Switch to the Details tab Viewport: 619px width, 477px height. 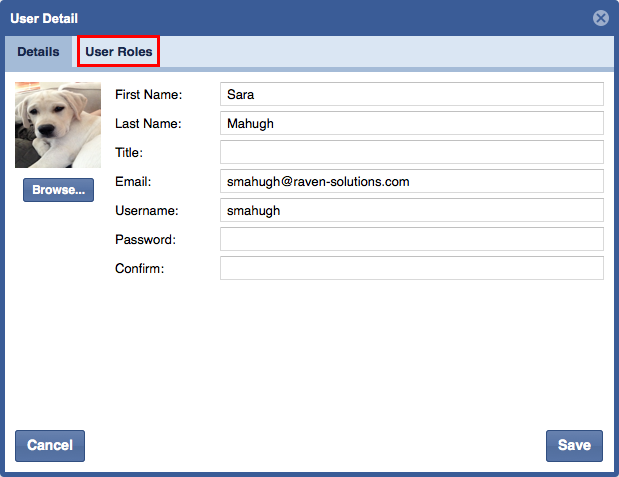[x=38, y=52]
